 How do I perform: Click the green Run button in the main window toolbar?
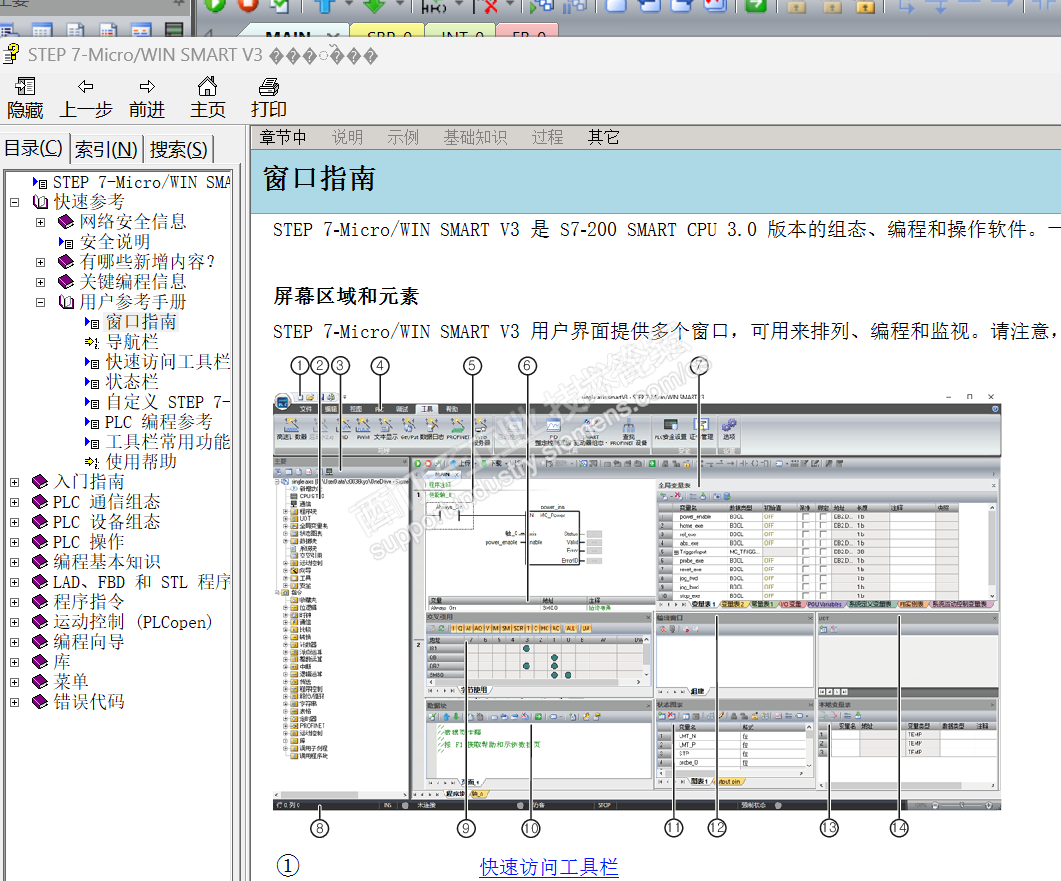point(215,5)
